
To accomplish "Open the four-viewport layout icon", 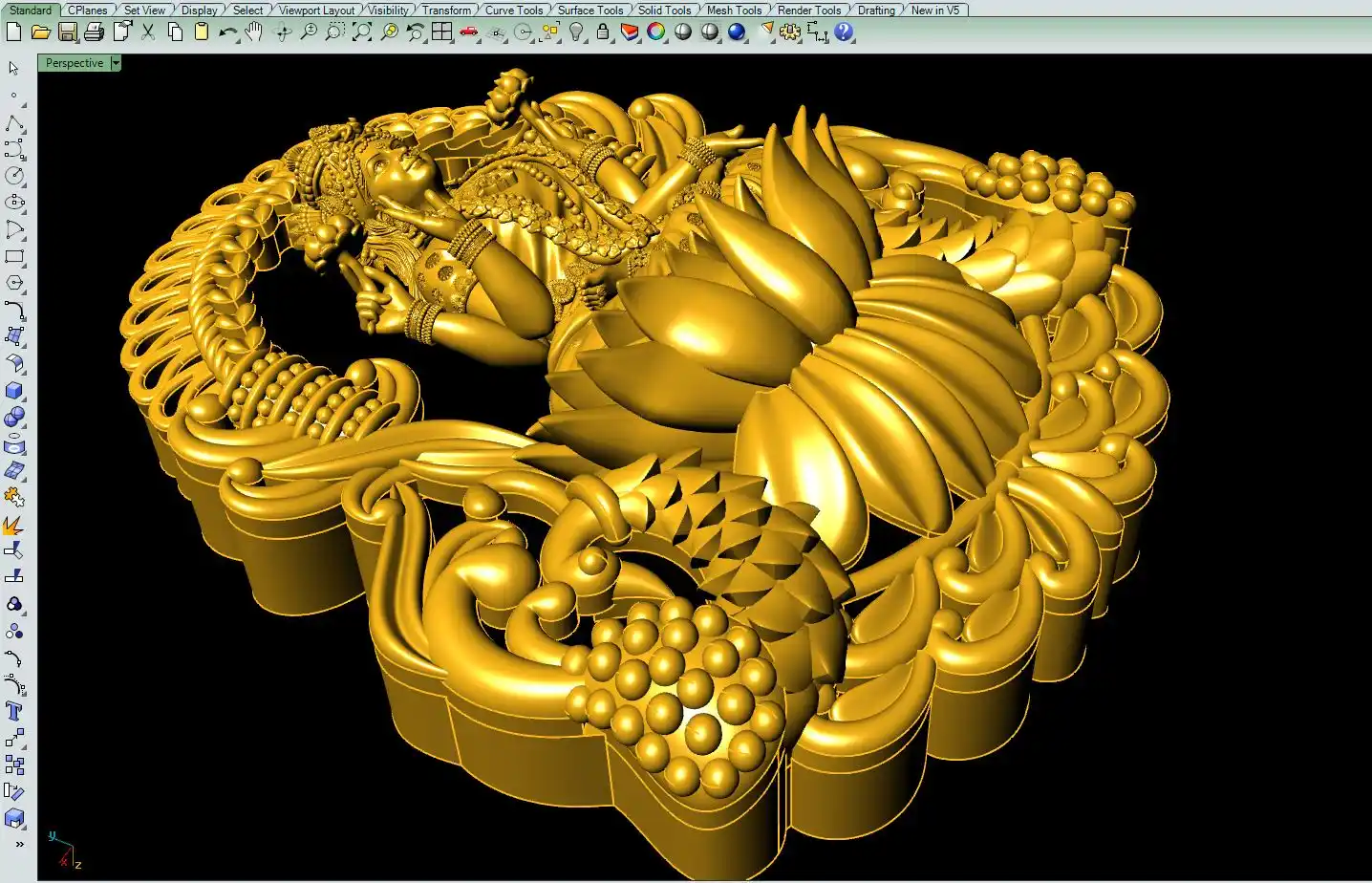I will [441, 32].
